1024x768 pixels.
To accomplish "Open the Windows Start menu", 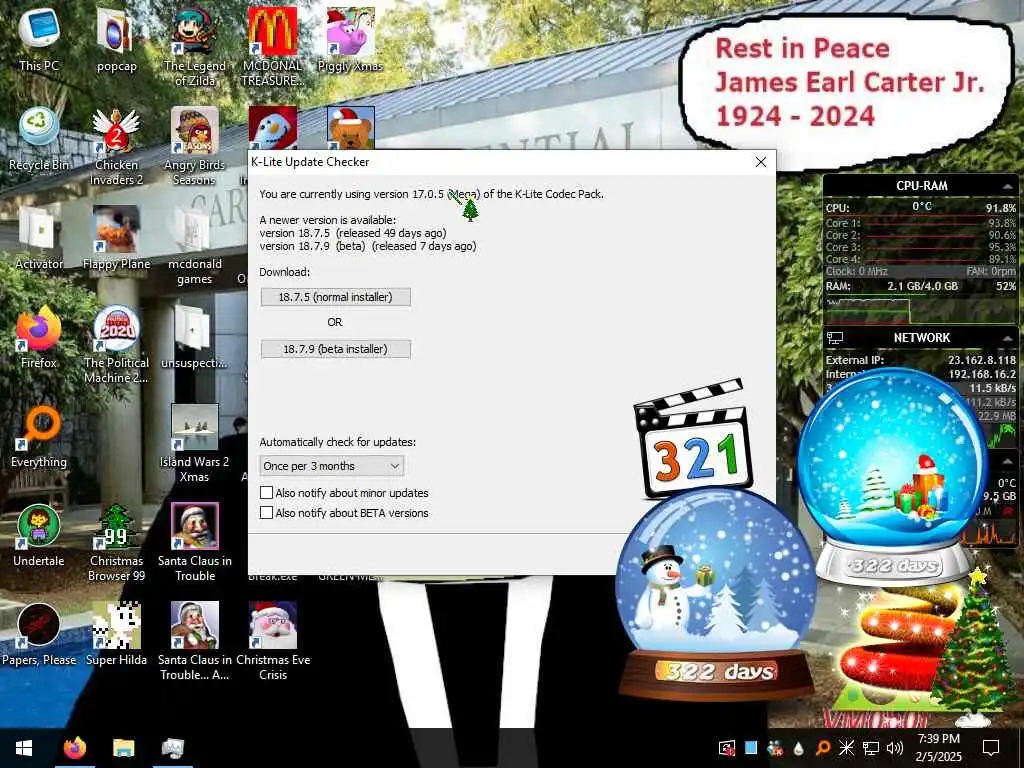I will 24,748.
